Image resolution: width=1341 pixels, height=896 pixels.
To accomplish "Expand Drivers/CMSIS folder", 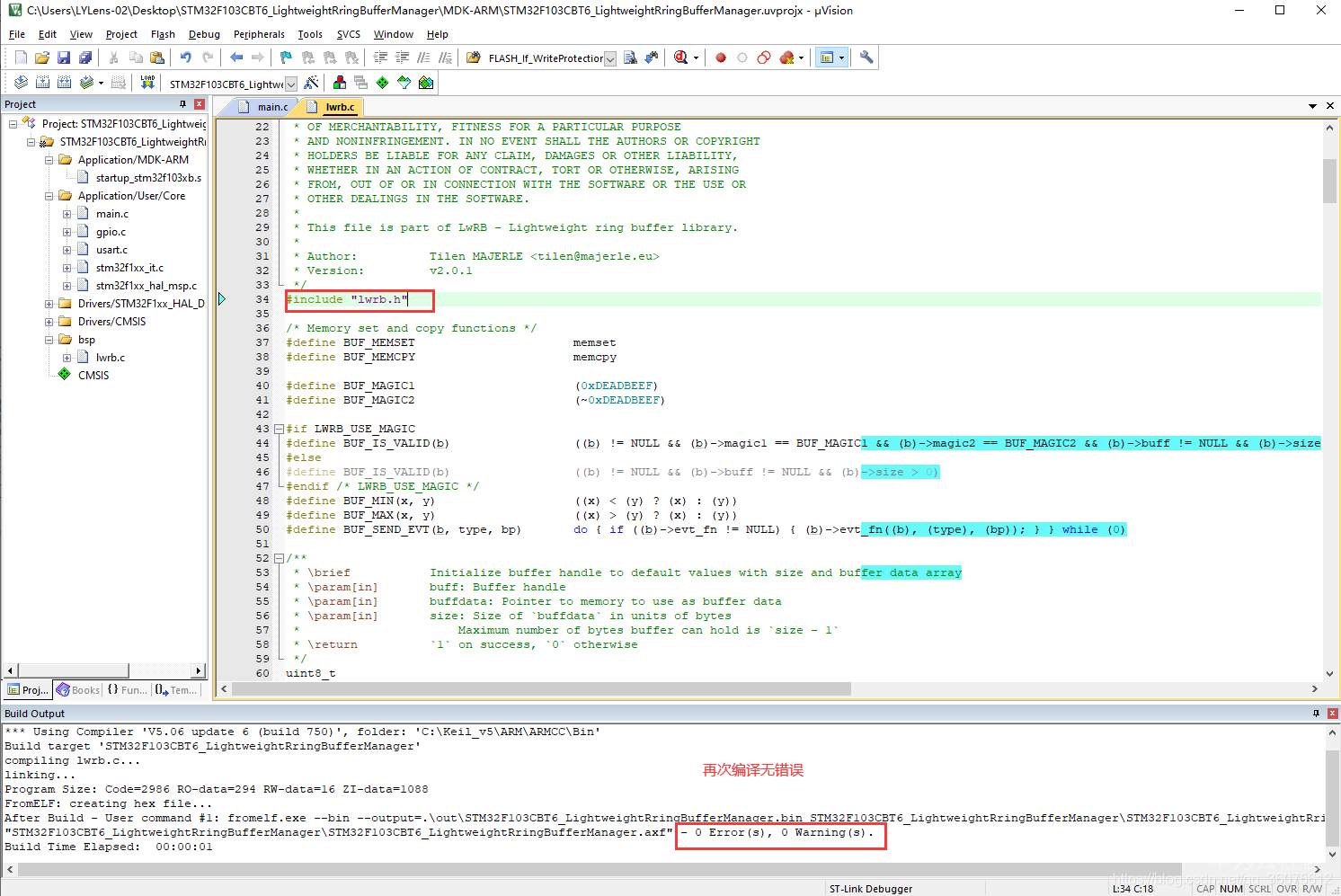I will [x=49, y=322].
